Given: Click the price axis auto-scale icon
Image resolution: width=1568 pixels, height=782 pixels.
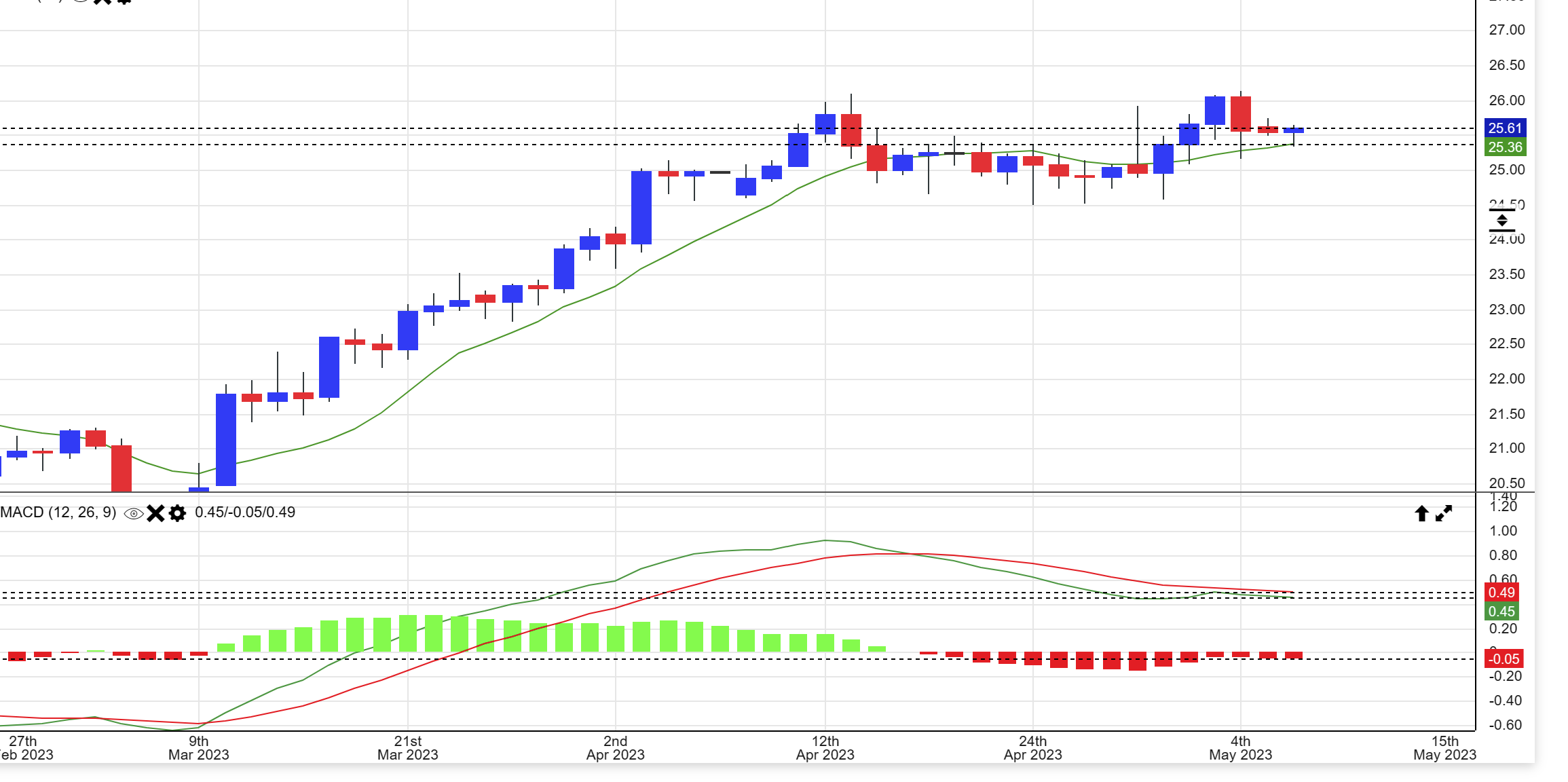Looking at the screenshot, I should [1502, 221].
